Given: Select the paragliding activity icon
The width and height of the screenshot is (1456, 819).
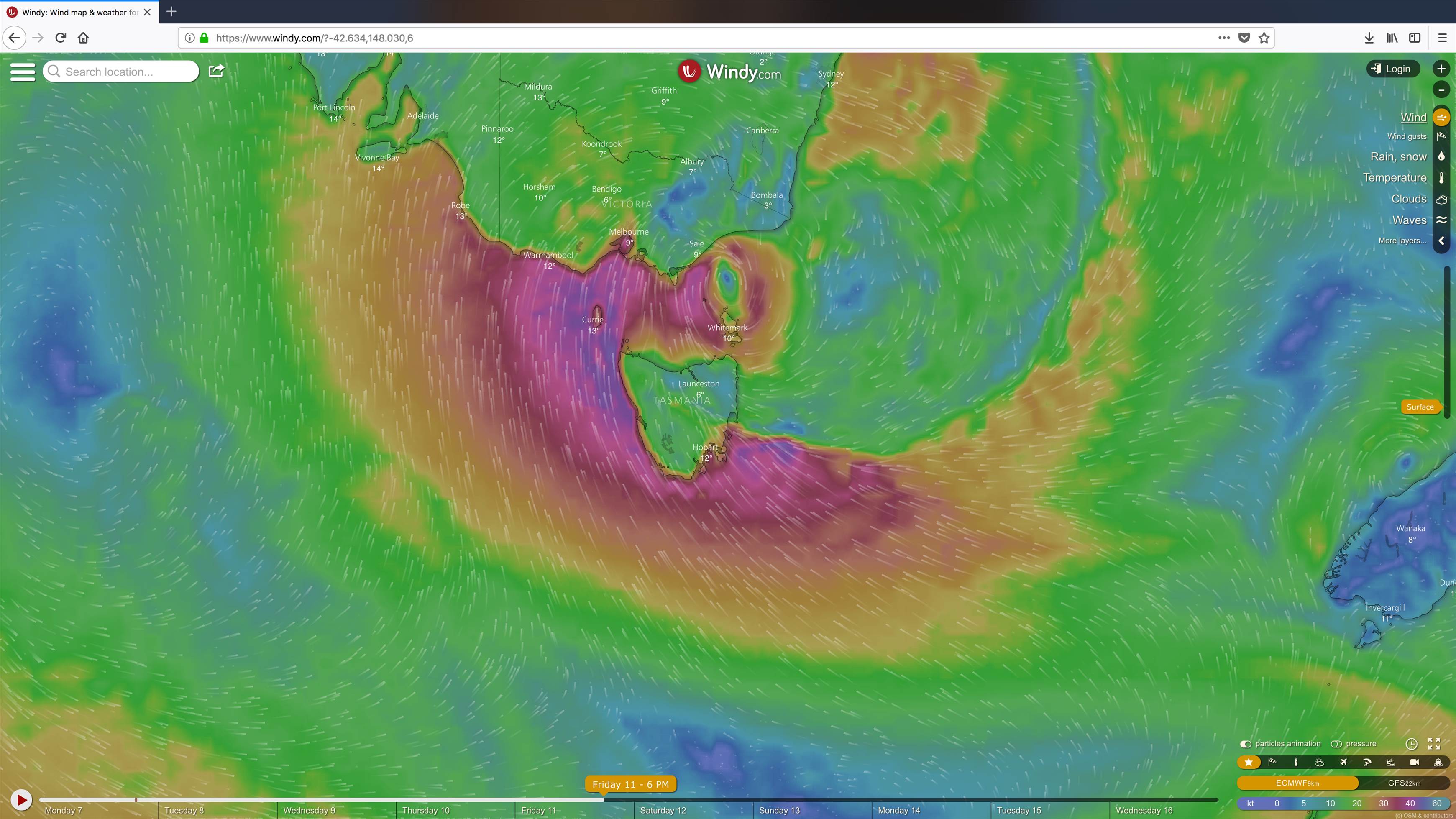Looking at the screenshot, I should click(x=1366, y=762).
